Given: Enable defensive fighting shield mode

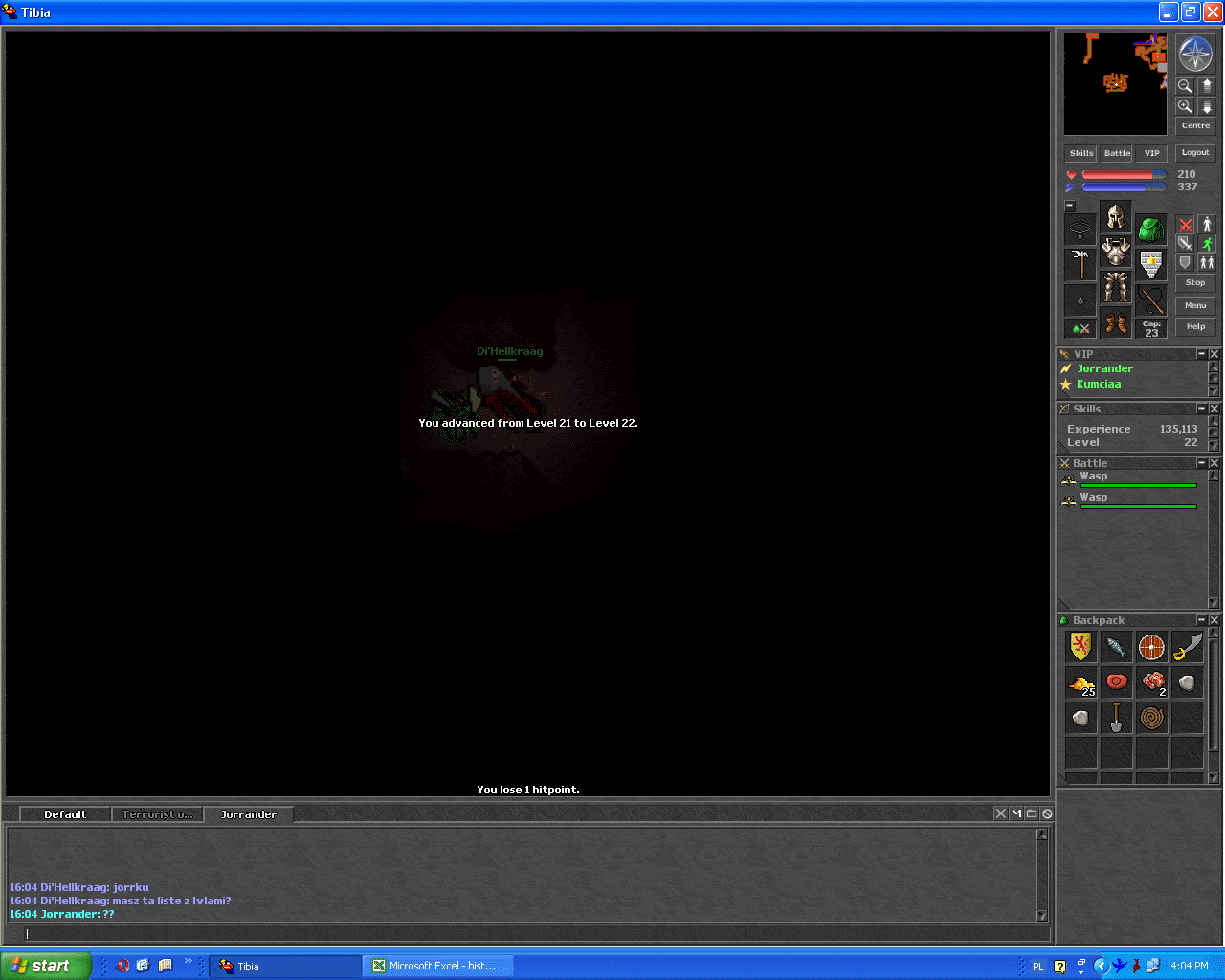Looking at the screenshot, I should [x=1186, y=262].
